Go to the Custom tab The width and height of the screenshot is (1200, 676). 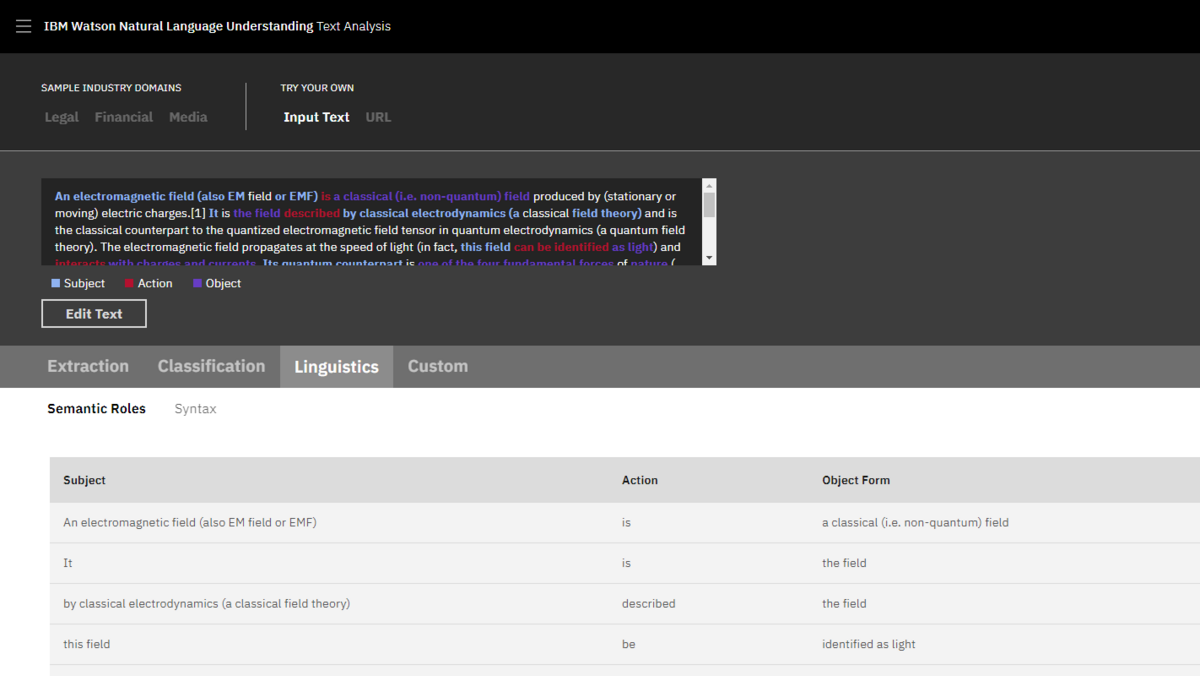[437, 366]
